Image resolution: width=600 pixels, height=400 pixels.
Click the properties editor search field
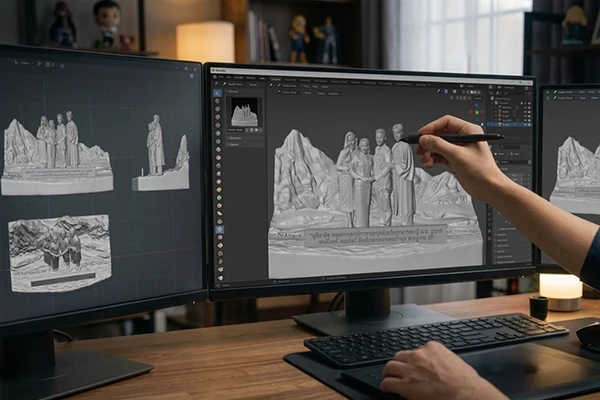tap(510, 147)
